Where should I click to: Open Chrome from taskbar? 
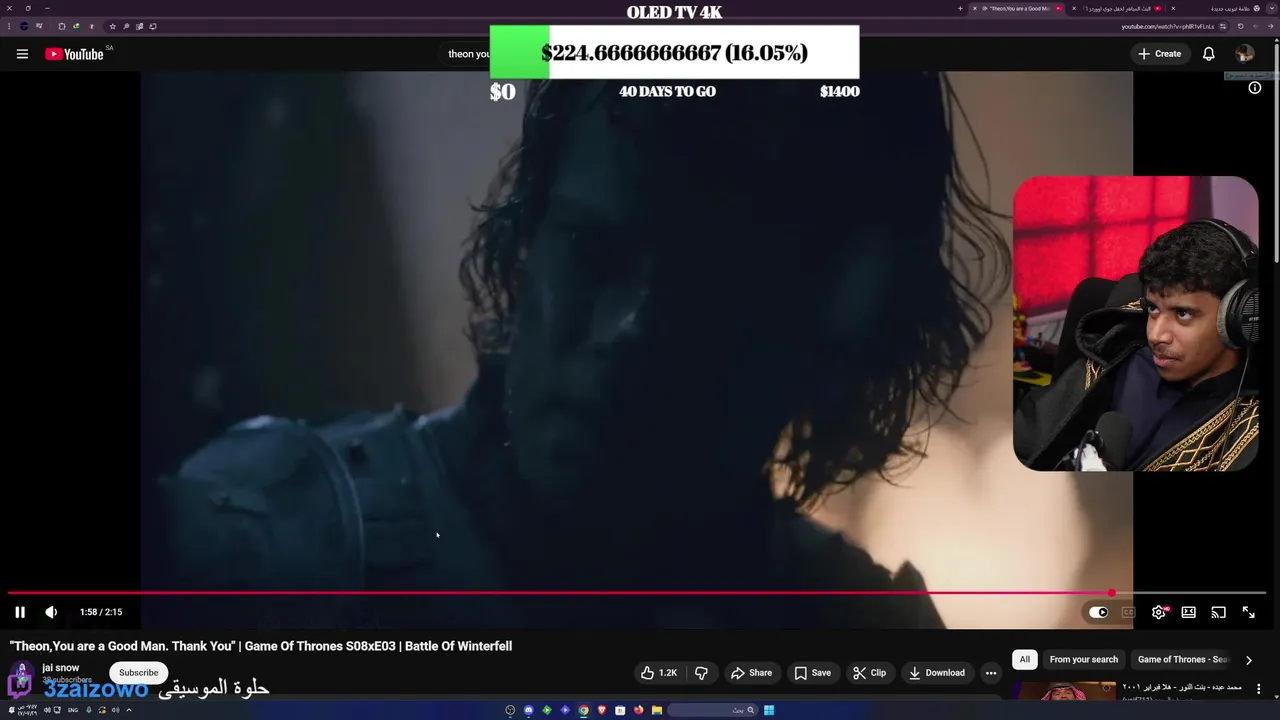pyautogui.click(x=583, y=710)
